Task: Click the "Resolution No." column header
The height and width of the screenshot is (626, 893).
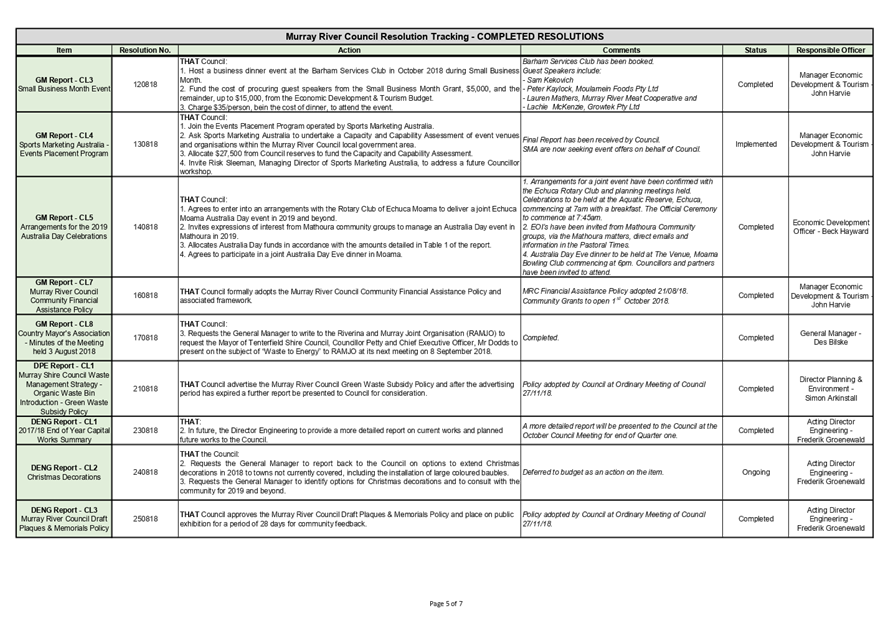Action: 143,50
